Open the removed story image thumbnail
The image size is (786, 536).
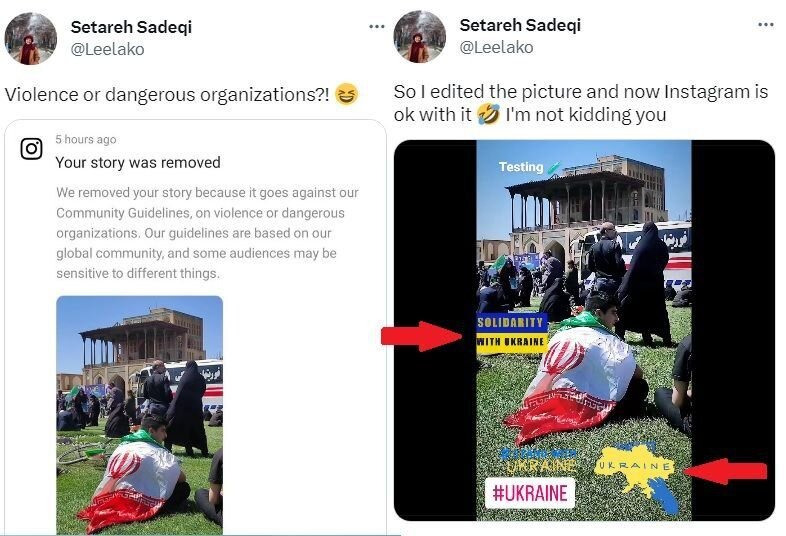click(139, 415)
